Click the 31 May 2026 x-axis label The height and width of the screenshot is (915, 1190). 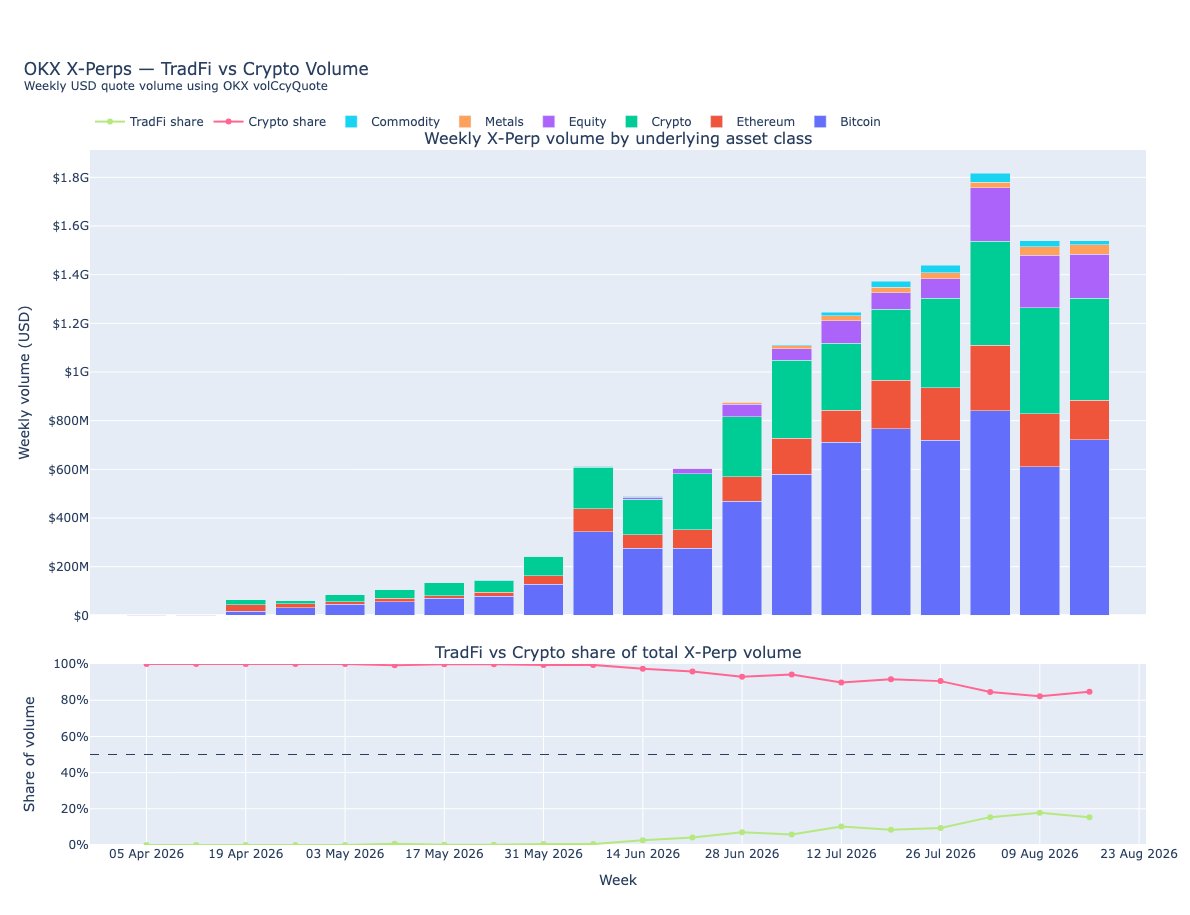click(x=543, y=854)
